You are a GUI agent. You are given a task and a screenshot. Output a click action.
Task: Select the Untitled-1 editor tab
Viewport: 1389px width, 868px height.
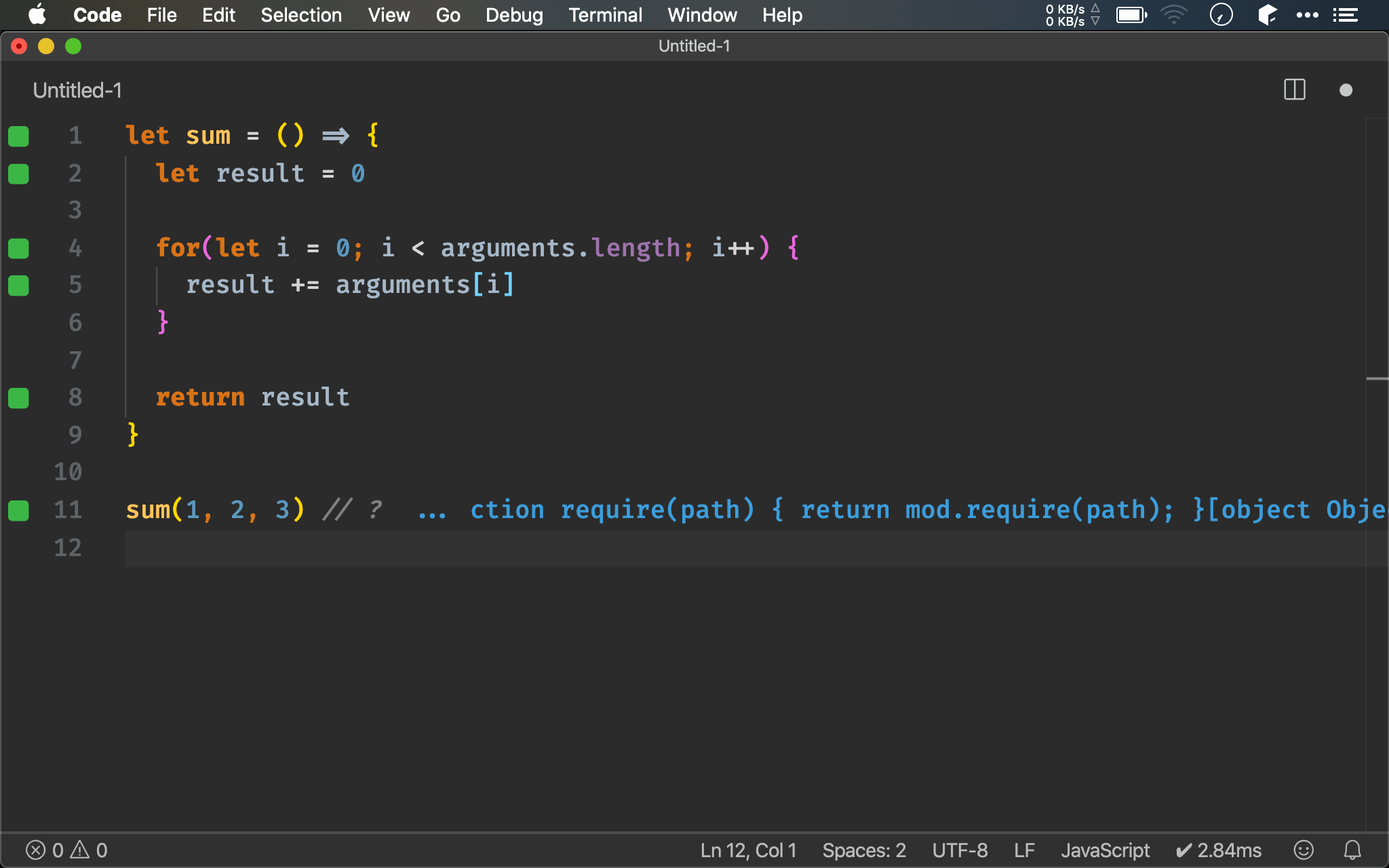[77, 90]
